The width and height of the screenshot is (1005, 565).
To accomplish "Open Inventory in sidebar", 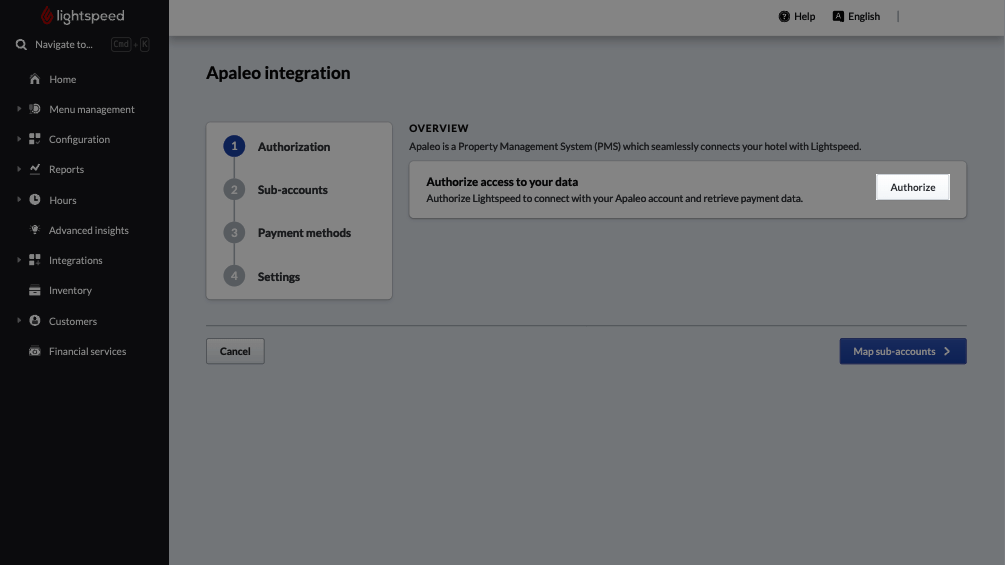I will coord(71,291).
